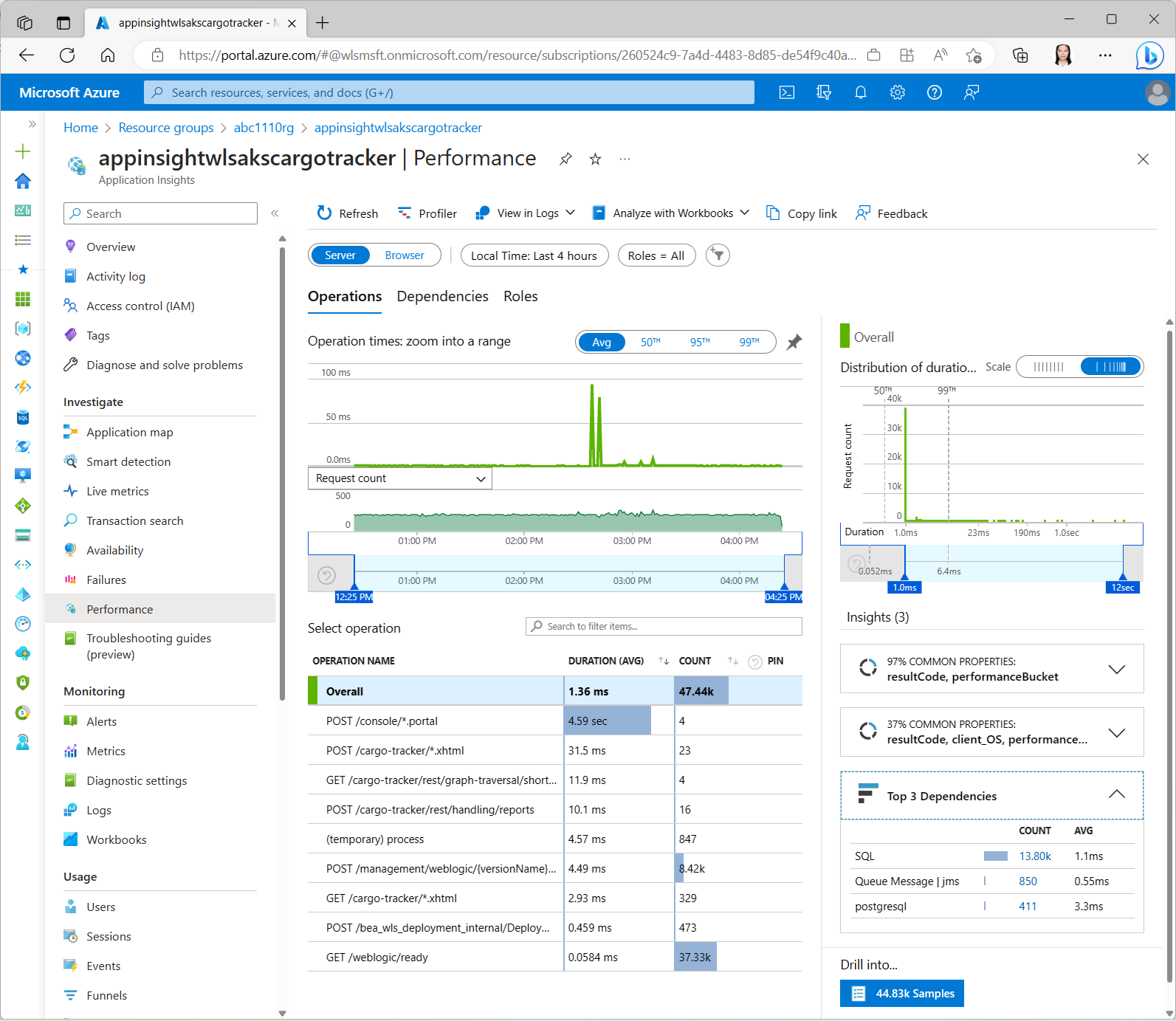The image size is (1176, 1021).
Task: Open the notifications bell
Action: 861,92
